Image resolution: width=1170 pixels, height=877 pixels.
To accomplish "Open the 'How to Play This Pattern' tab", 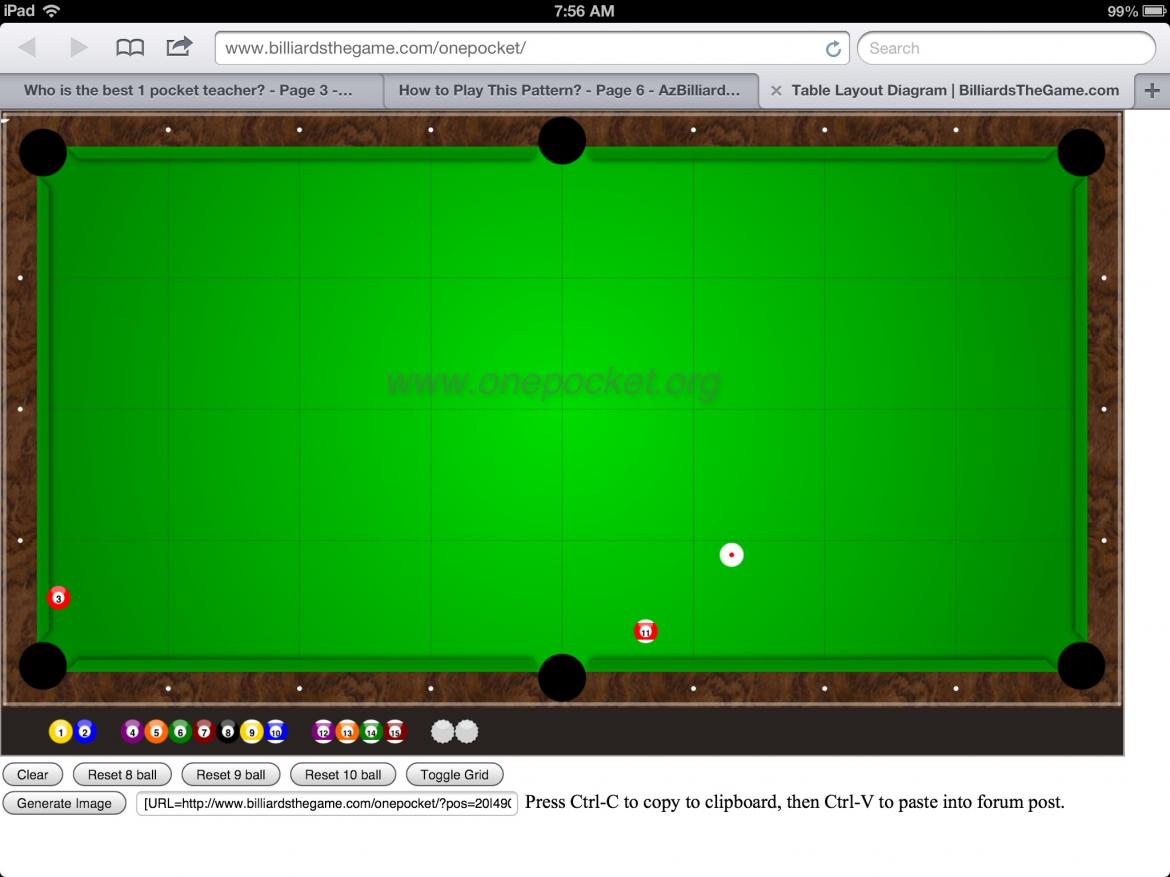I will point(569,90).
